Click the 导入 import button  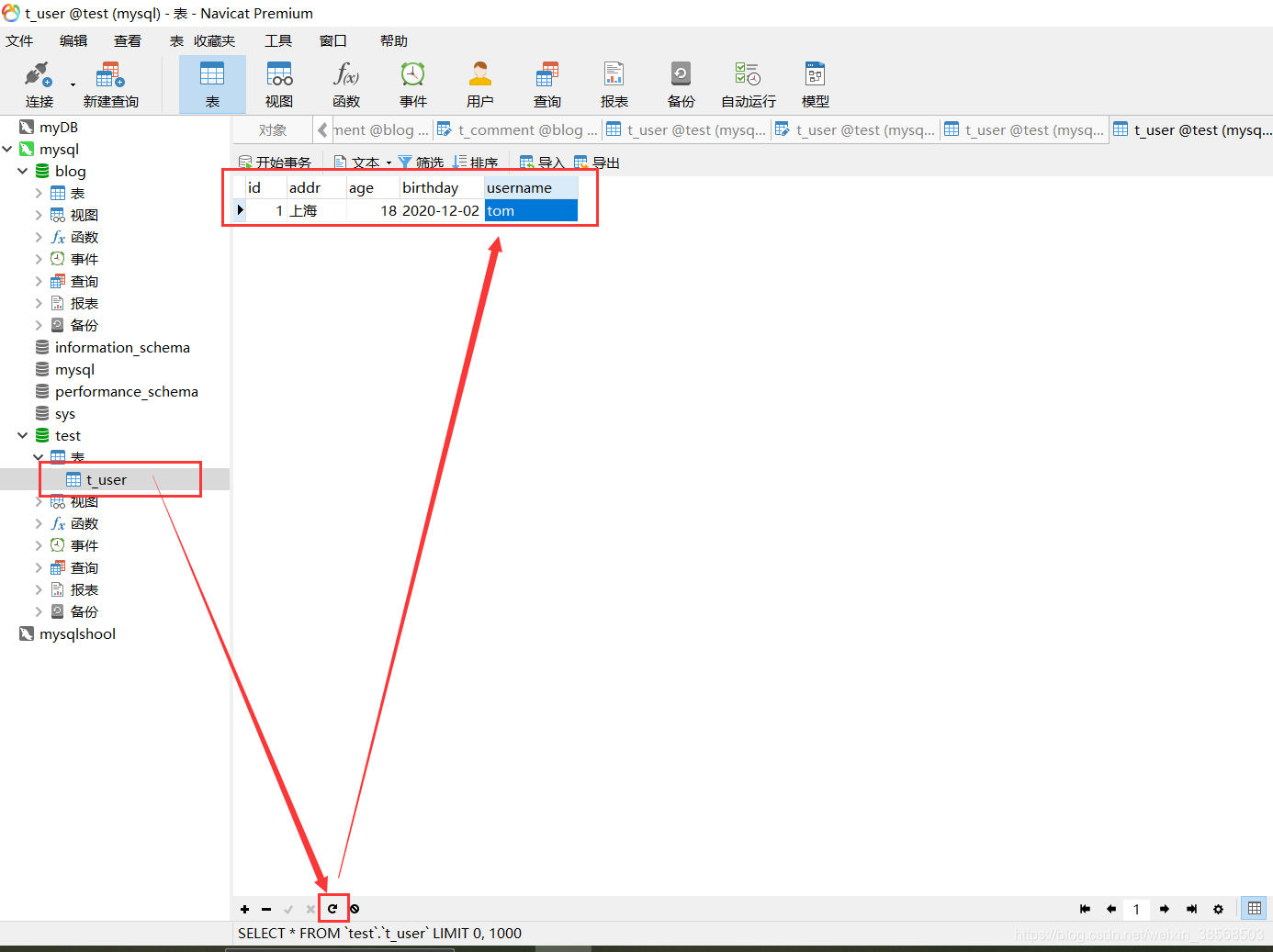pos(542,162)
